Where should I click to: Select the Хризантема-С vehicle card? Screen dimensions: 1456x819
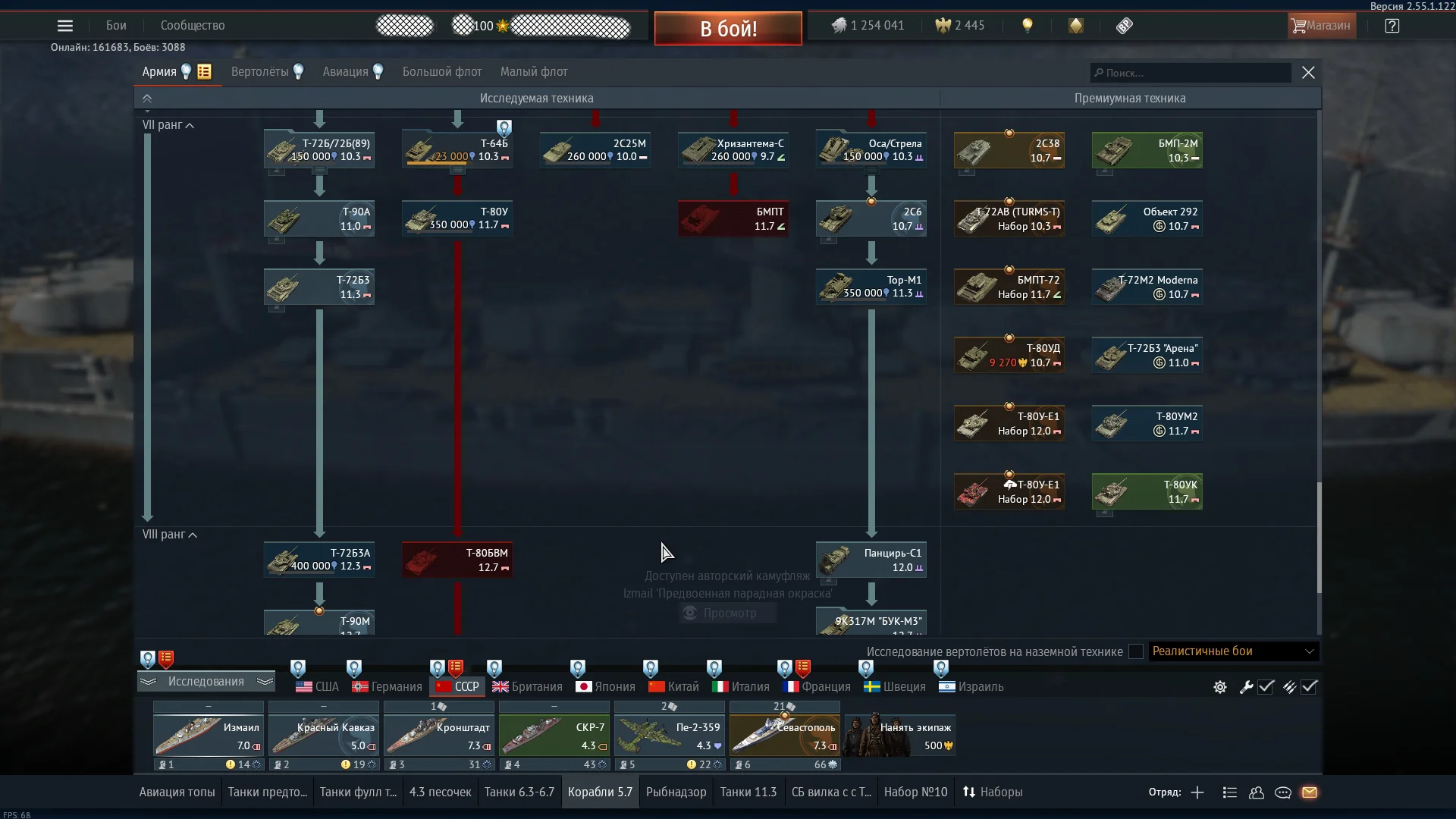(x=733, y=150)
